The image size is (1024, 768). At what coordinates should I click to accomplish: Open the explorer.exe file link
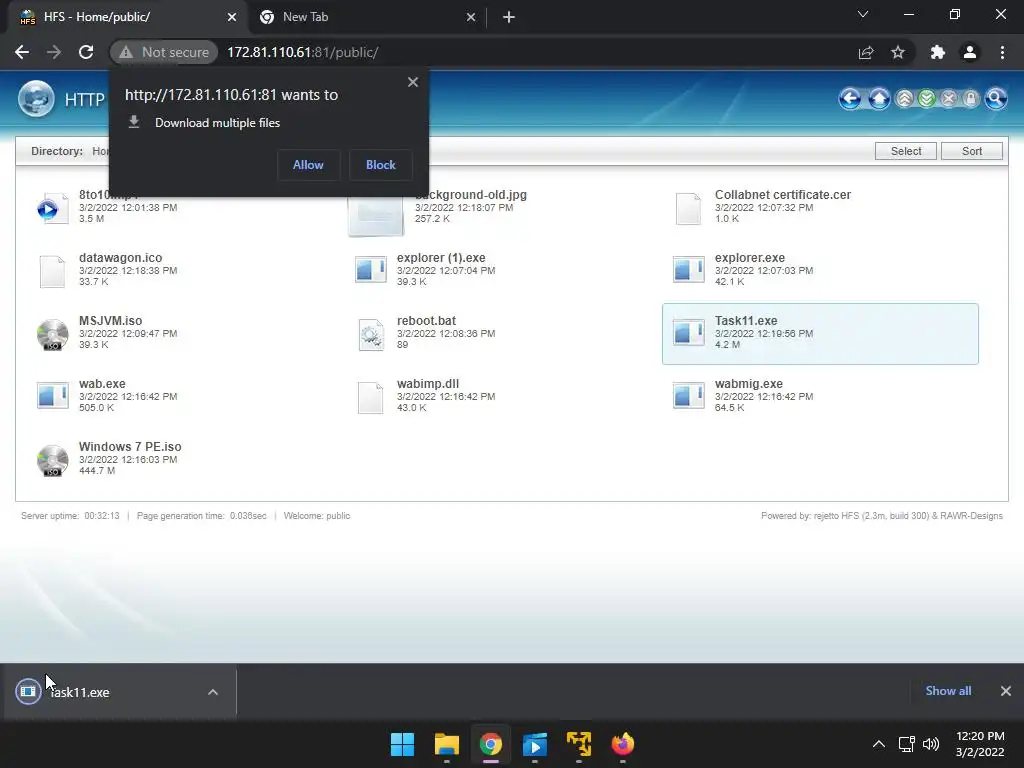click(x=750, y=258)
